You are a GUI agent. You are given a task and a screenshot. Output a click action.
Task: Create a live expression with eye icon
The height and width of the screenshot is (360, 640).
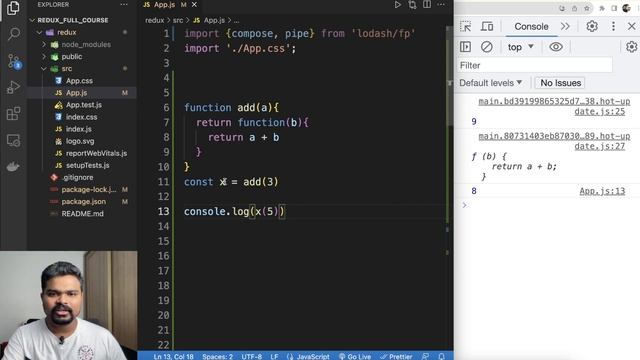click(x=556, y=47)
